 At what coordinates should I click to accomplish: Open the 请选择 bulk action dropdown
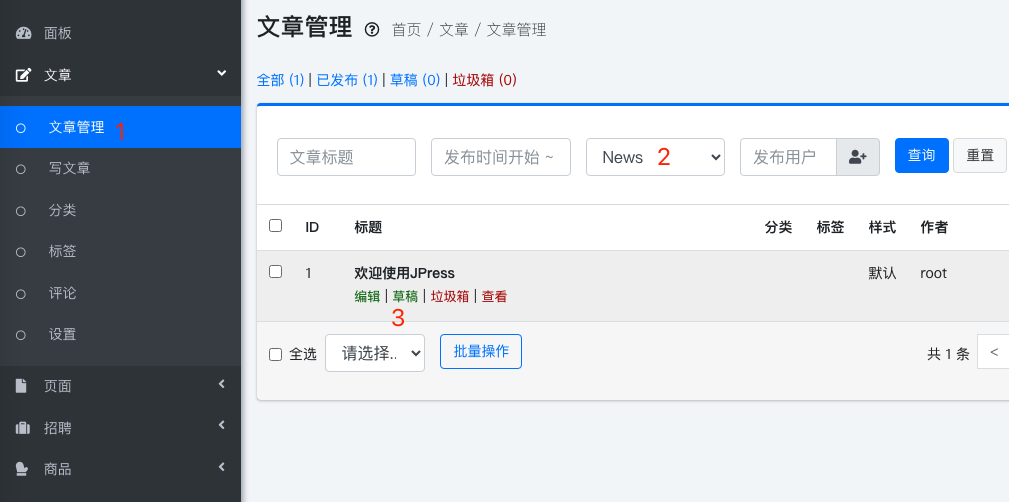pos(375,353)
